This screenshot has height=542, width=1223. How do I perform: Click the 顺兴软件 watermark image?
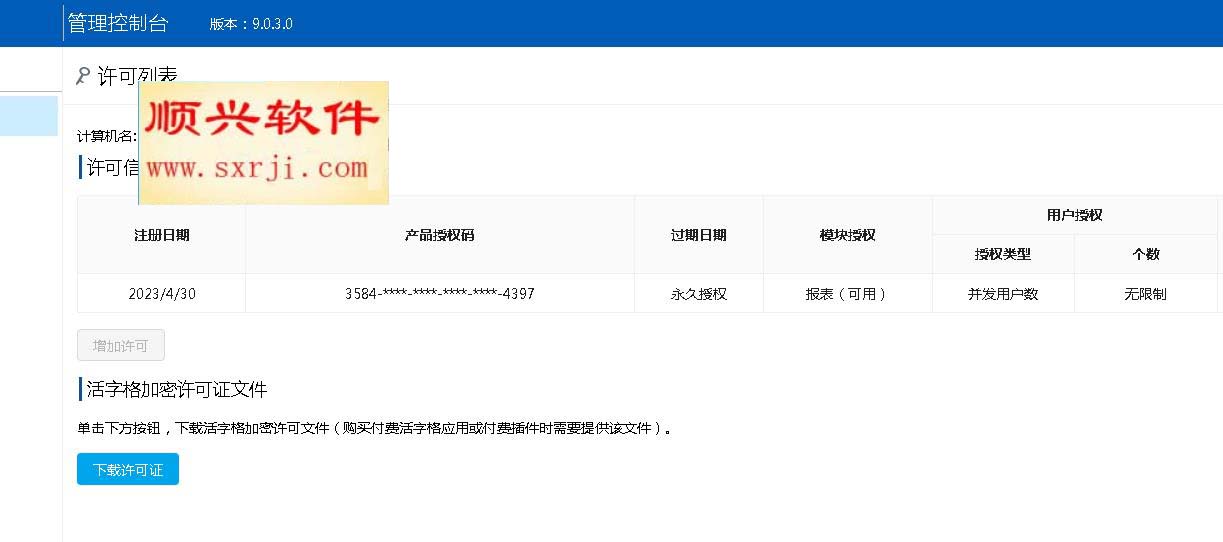click(x=263, y=143)
